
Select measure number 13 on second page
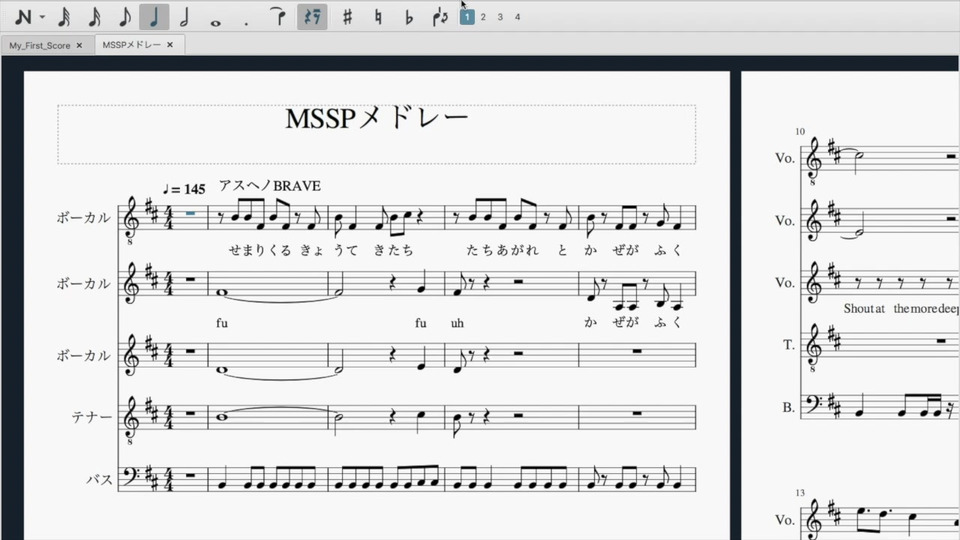(800, 493)
